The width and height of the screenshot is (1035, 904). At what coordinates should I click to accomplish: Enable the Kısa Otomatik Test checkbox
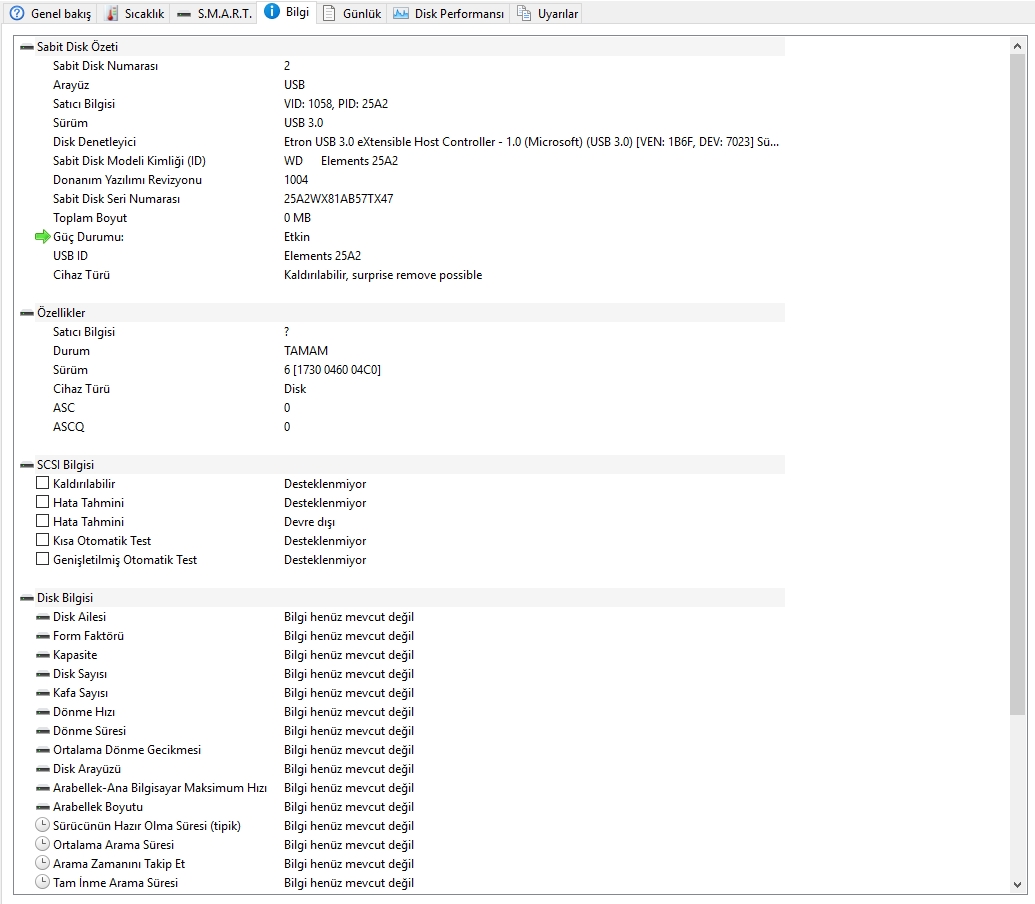coord(42,540)
